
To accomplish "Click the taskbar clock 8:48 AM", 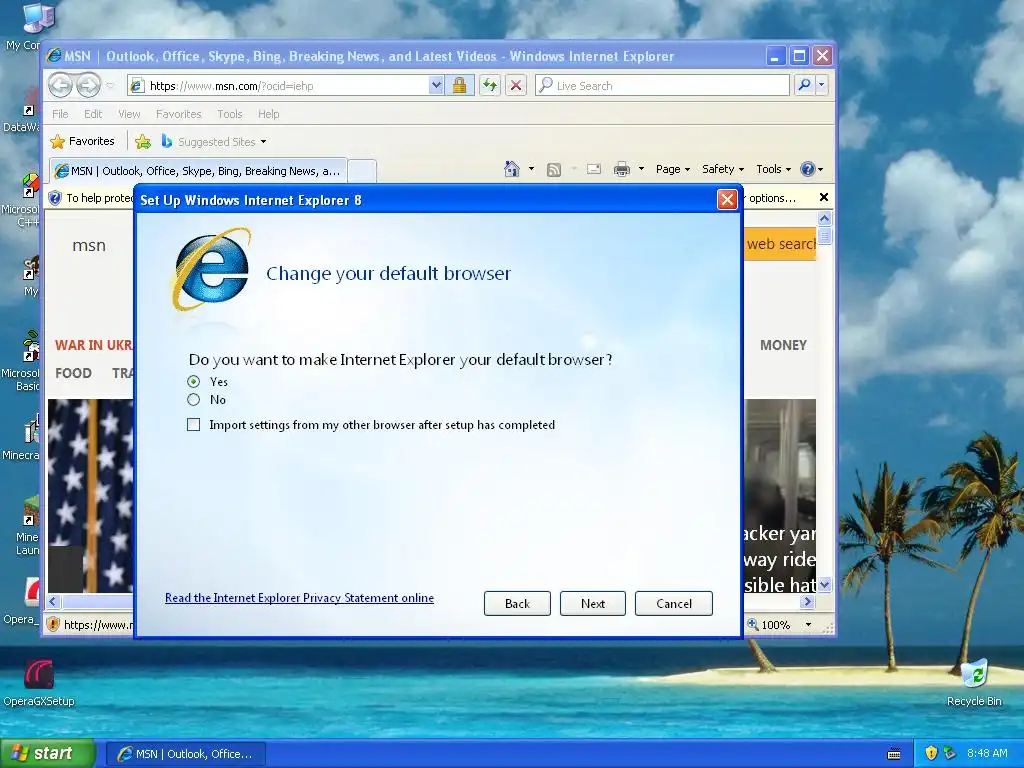I will [987, 753].
